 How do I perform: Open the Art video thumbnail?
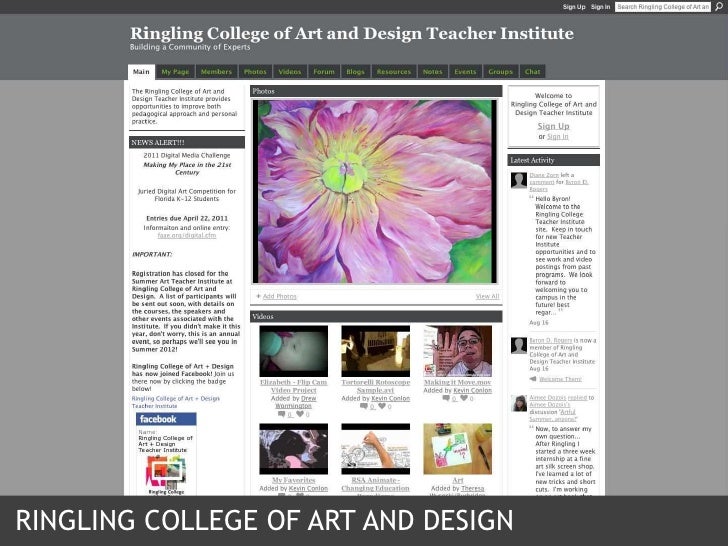click(458, 449)
